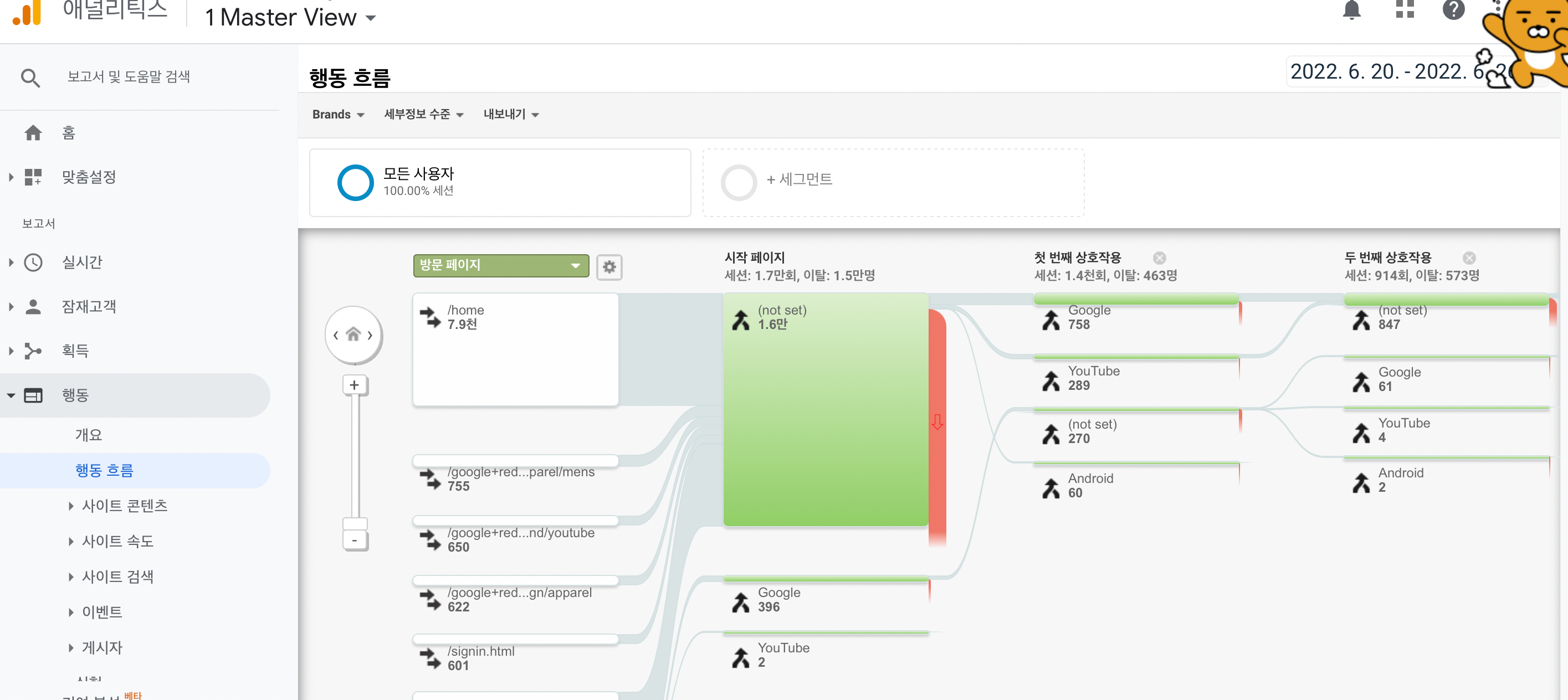Click the search magnifier icon in sidebar
Viewport: 1568px width, 700px height.
pos(30,78)
